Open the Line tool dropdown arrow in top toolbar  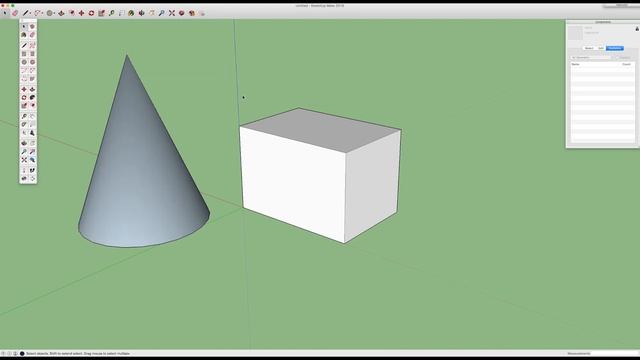pos(30,13)
